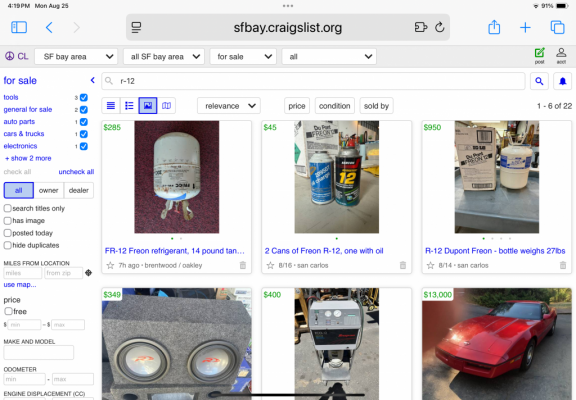
Task: Select the owner seller tab
Action: [x=48, y=190]
